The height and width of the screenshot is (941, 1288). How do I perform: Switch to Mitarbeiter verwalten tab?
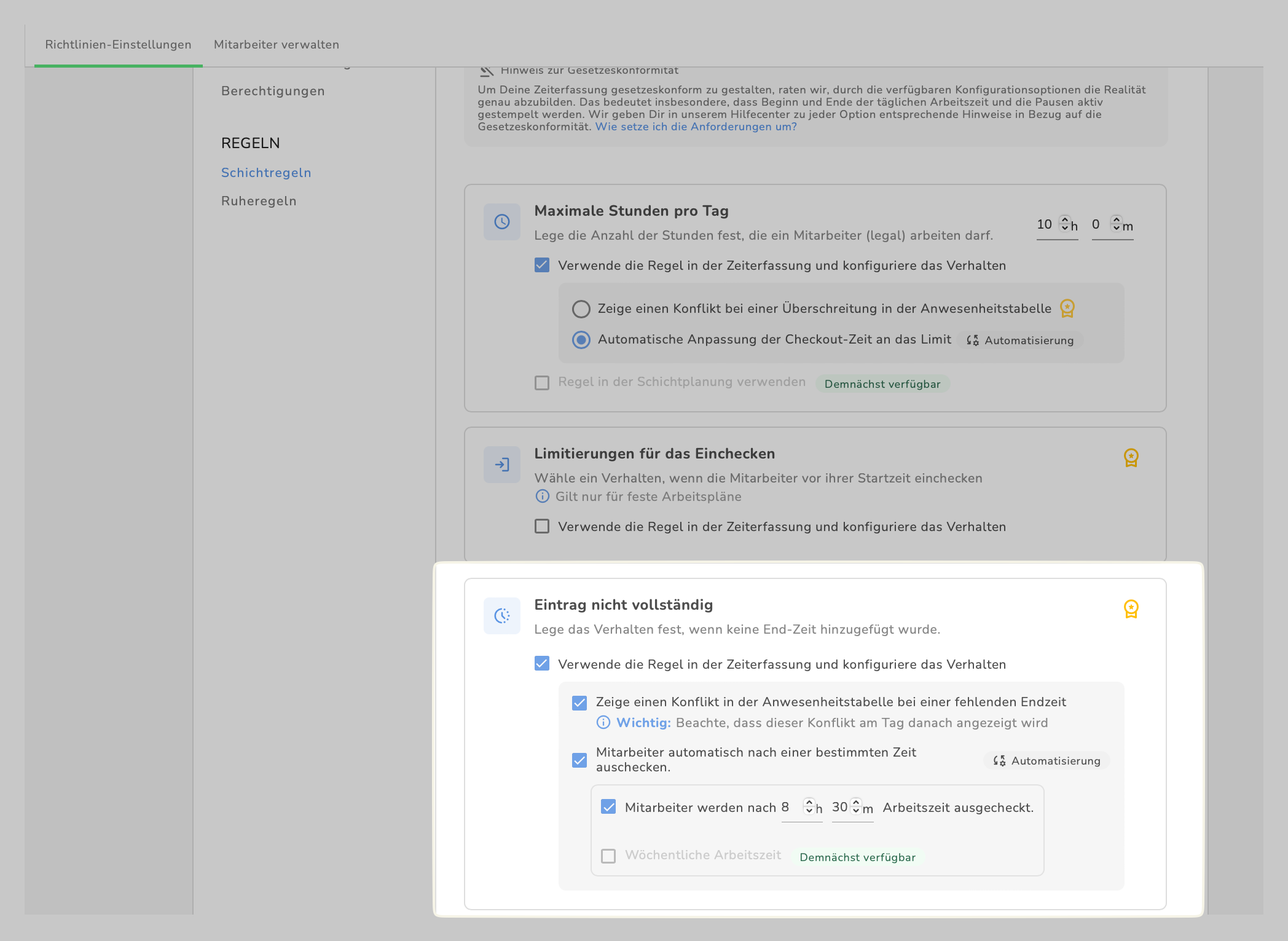[277, 44]
